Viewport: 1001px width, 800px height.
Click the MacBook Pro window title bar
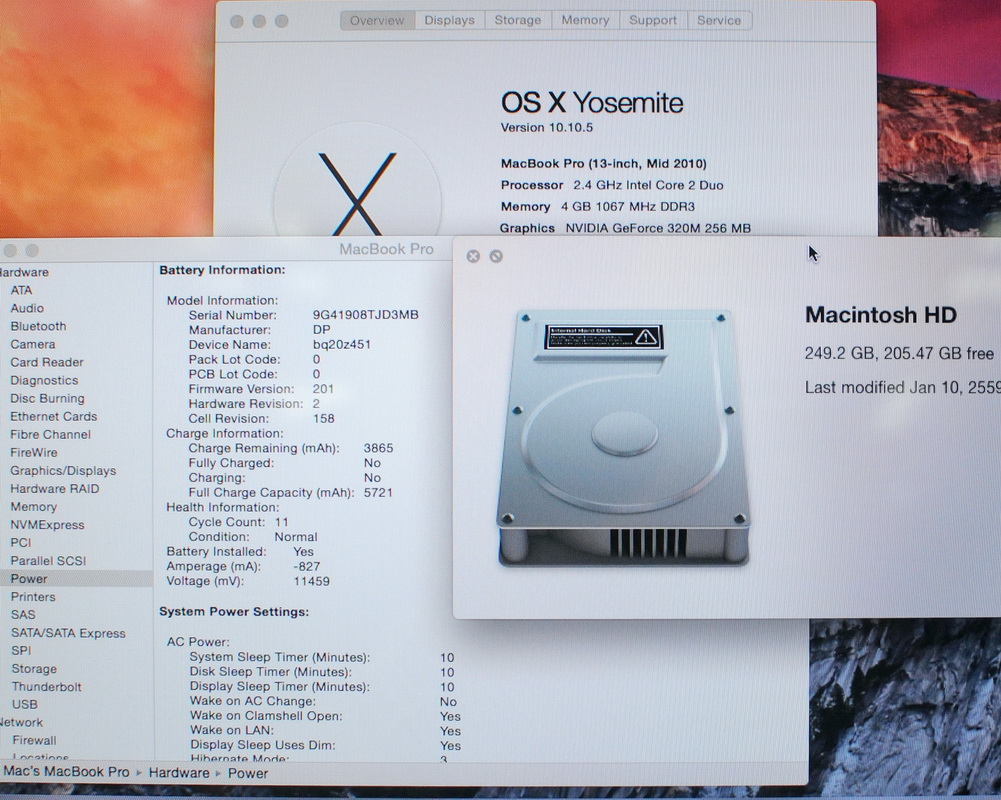[x=386, y=249]
